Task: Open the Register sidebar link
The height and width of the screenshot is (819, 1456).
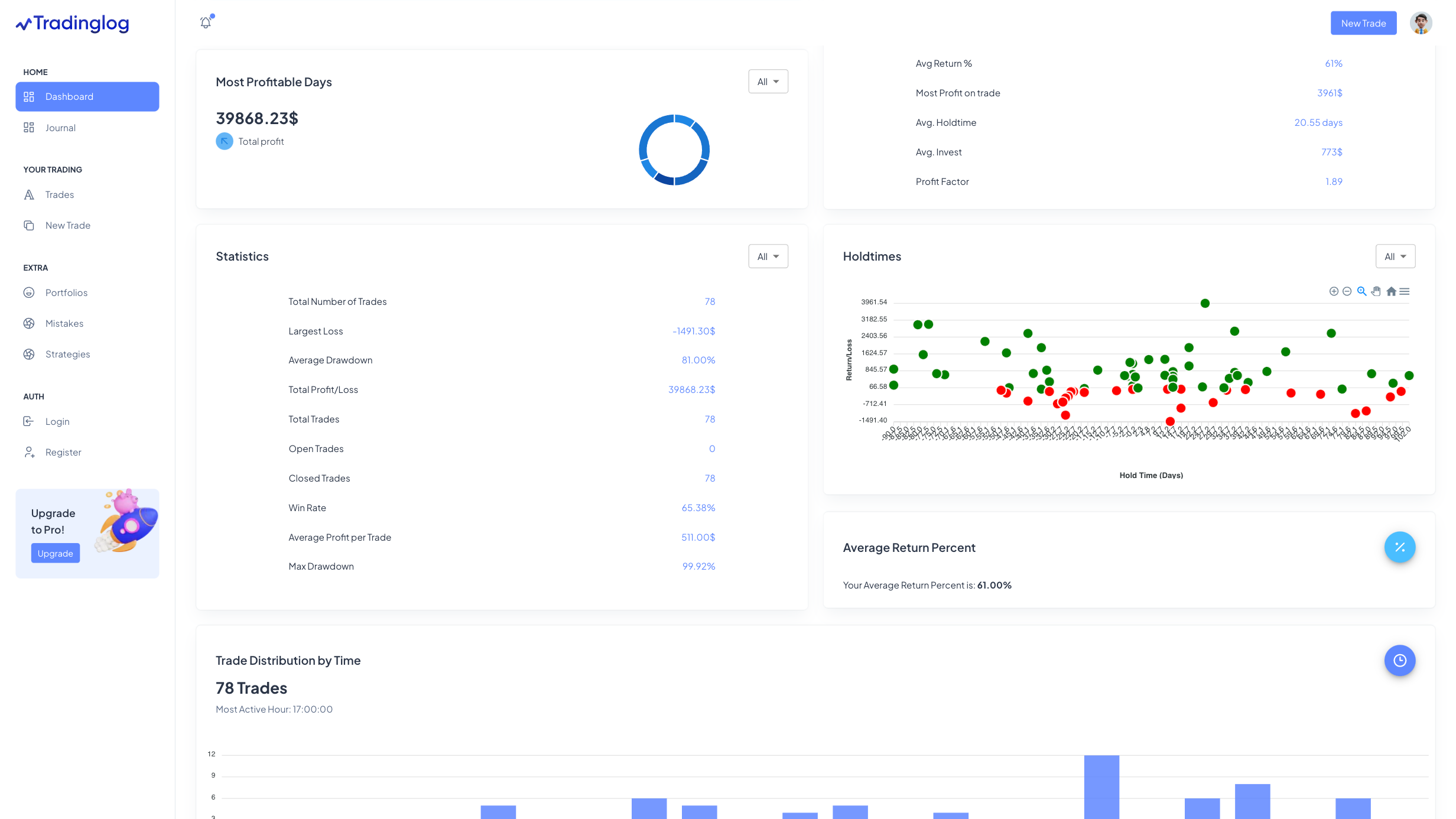Action: point(87,452)
